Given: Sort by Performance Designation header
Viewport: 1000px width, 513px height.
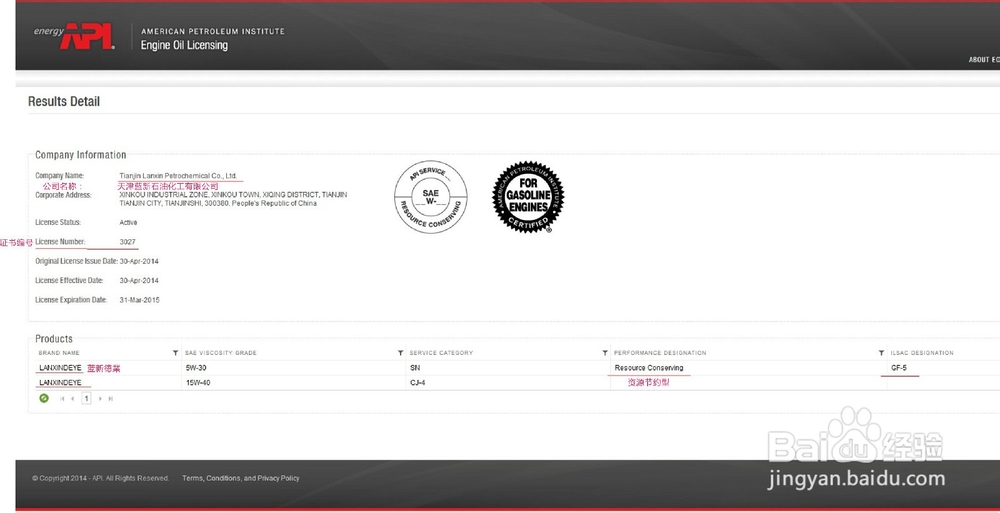Looking at the screenshot, I should pyautogui.click(x=660, y=353).
